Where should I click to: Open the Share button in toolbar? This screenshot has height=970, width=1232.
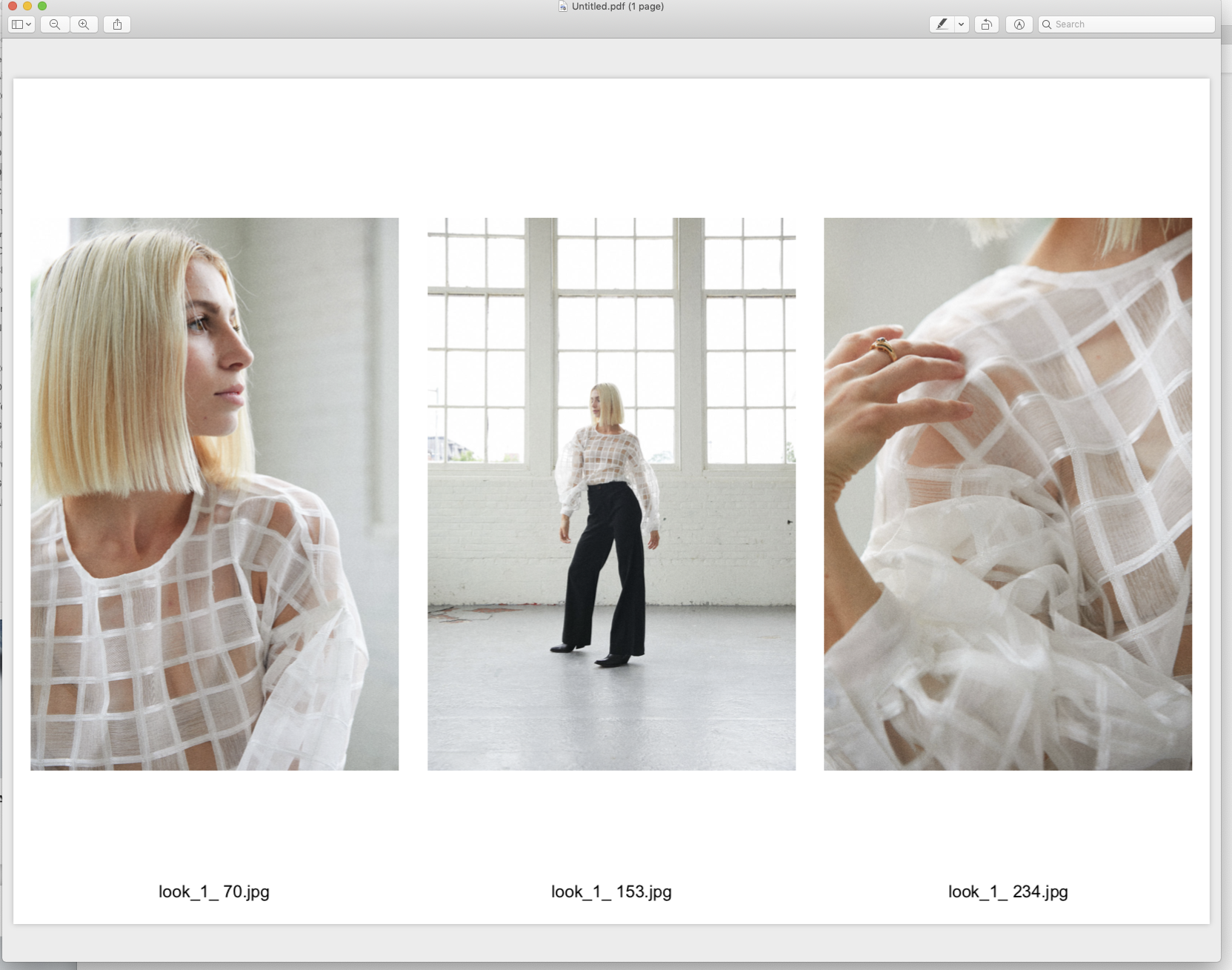click(x=117, y=24)
